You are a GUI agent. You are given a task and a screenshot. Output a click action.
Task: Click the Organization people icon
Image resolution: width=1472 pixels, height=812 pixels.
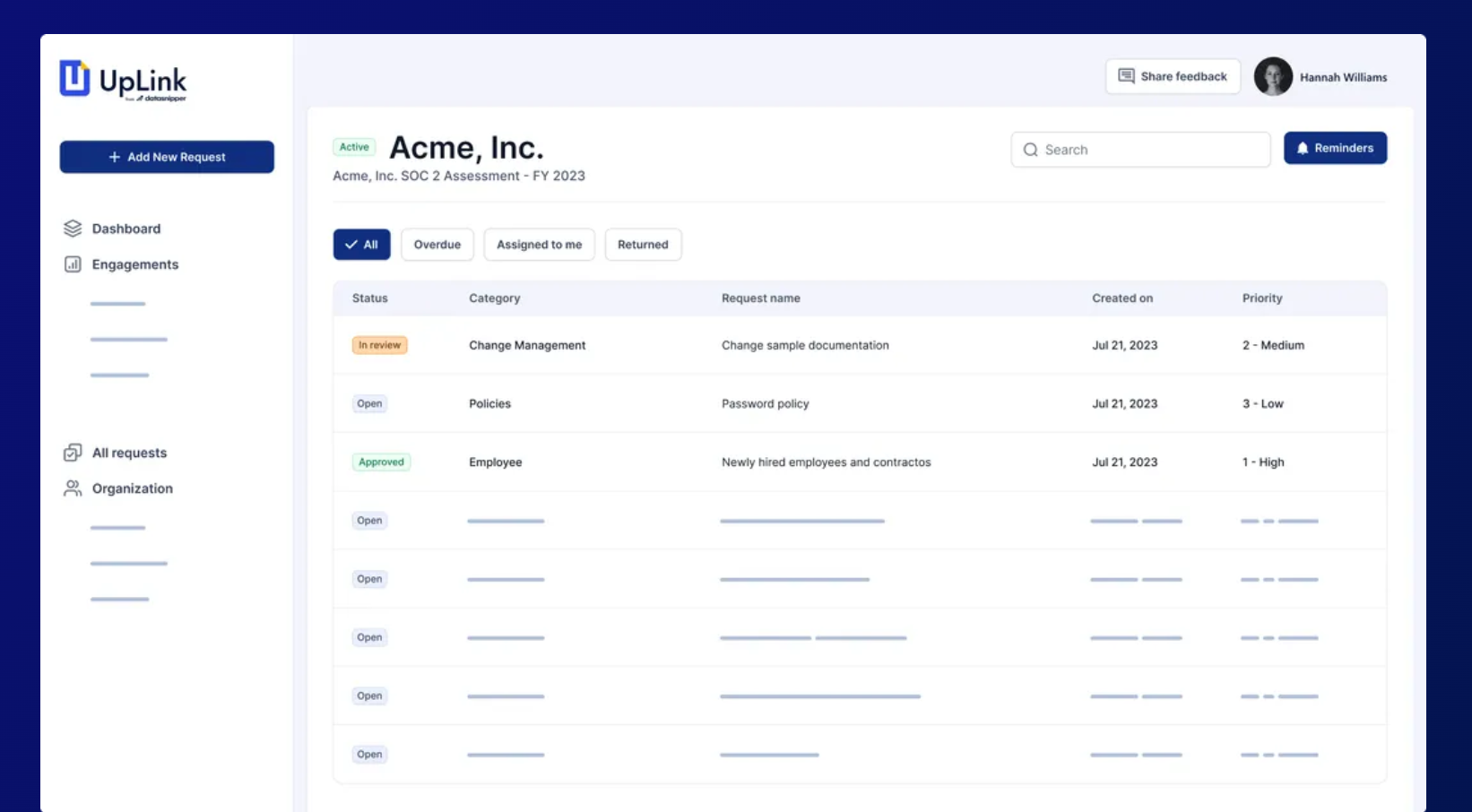click(x=73, y=488)
